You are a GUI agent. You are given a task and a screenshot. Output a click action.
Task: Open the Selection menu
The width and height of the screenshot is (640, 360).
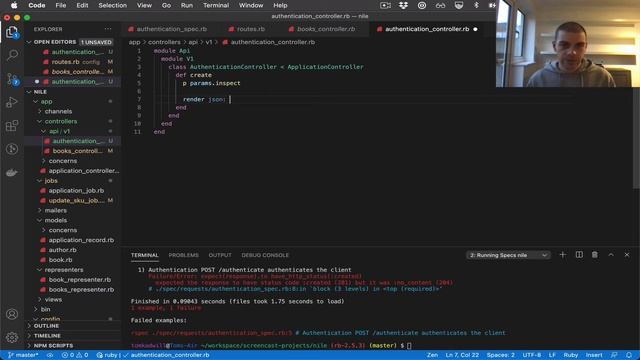112,5
